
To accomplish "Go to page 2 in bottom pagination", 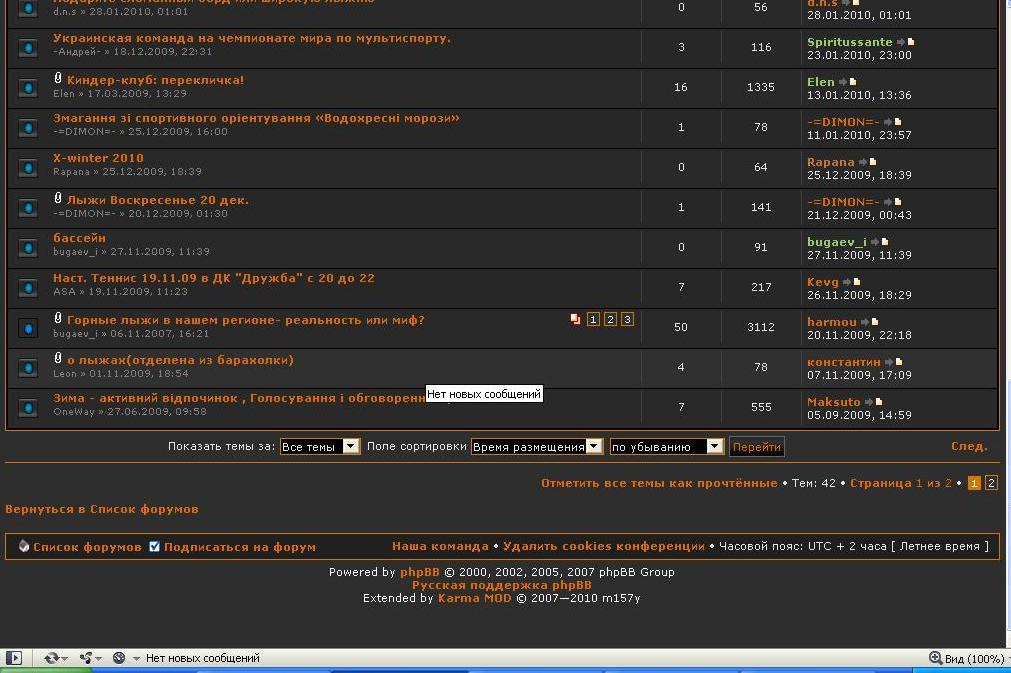I will click(x=991, y=483).
